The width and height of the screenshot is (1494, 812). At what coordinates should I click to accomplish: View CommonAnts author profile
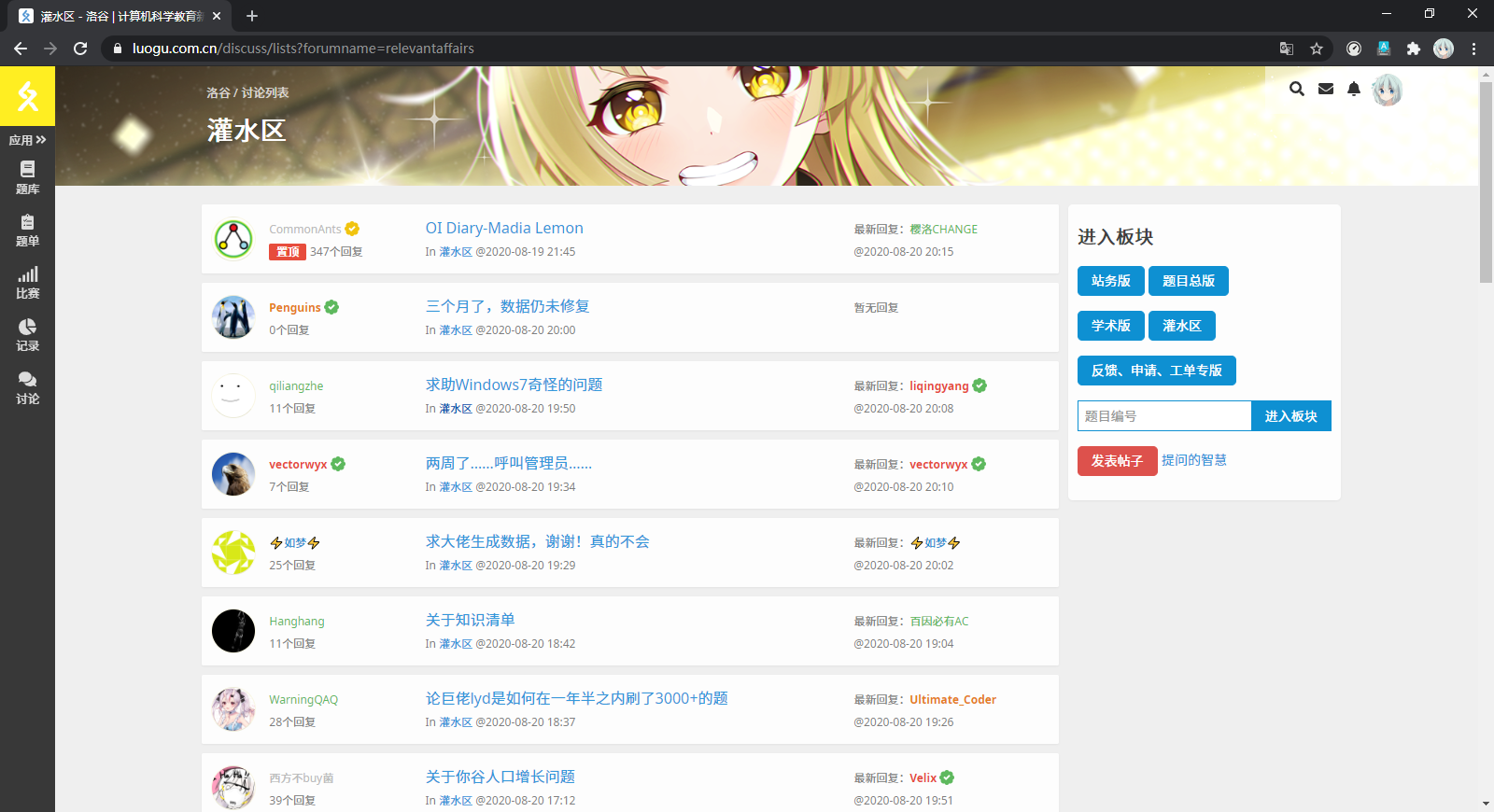click(305, 229)
